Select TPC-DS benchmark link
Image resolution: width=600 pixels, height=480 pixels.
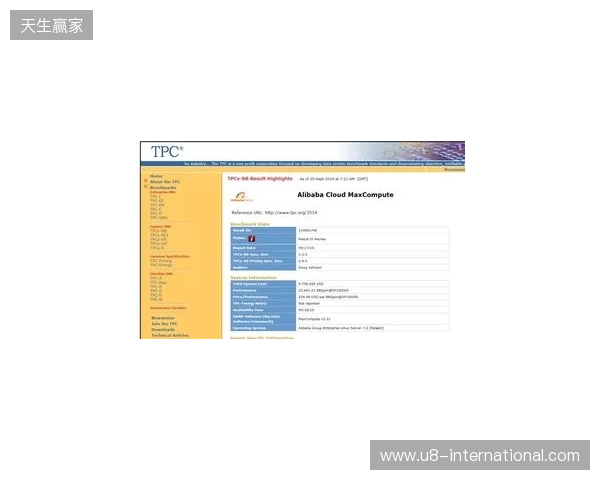(x=157, y=205)
